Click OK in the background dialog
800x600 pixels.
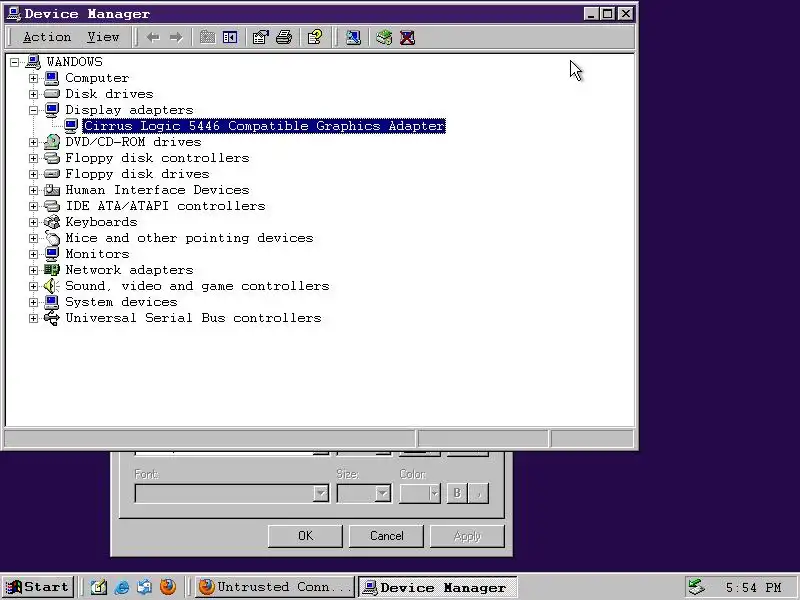pos(305,536)
